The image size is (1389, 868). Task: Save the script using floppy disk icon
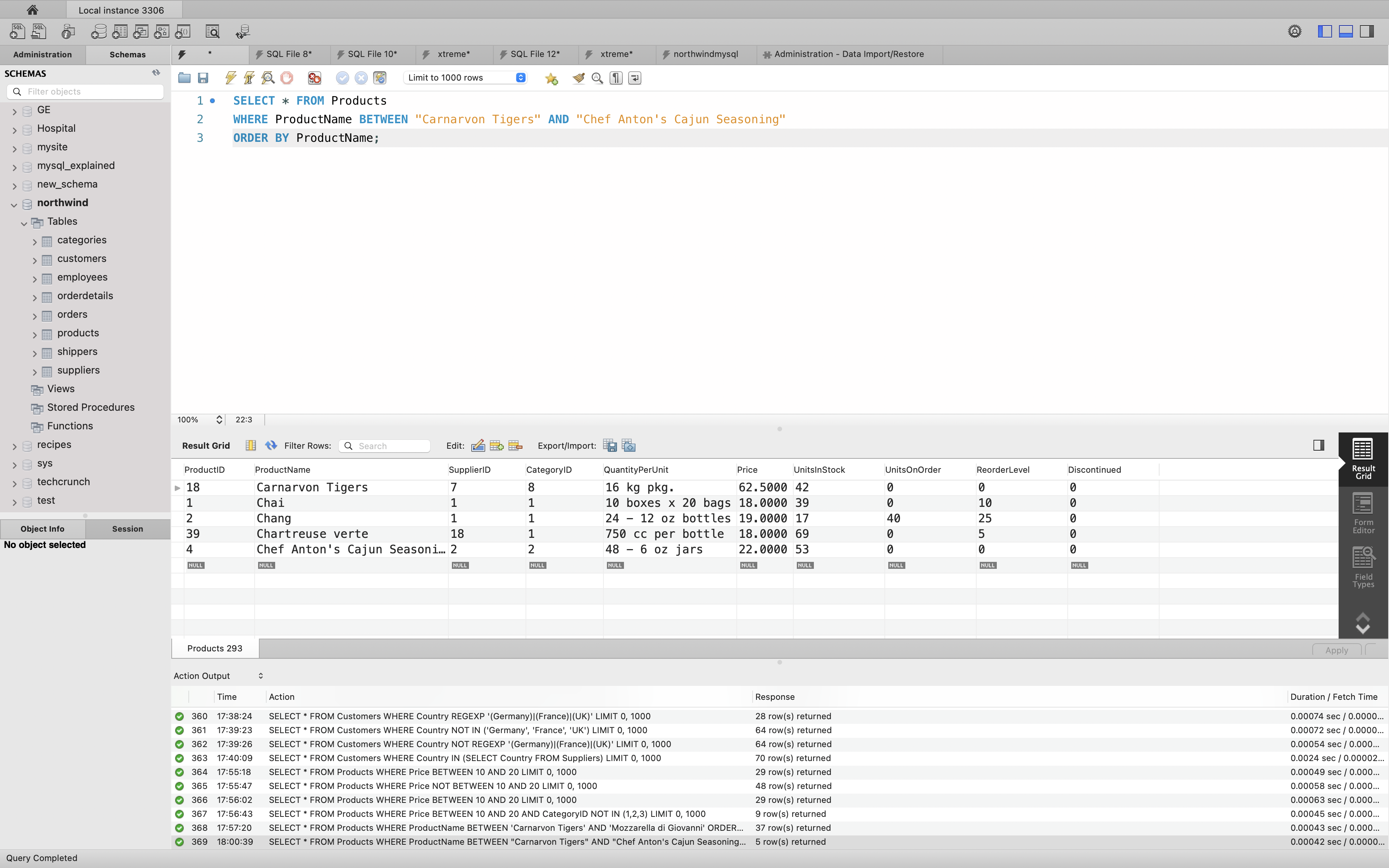pyautogui.click(x=203, y=77)
